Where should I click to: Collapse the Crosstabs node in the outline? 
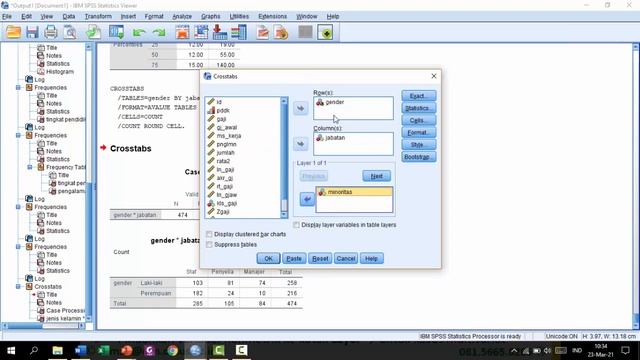pyautogui.click(x=18, y=287)
